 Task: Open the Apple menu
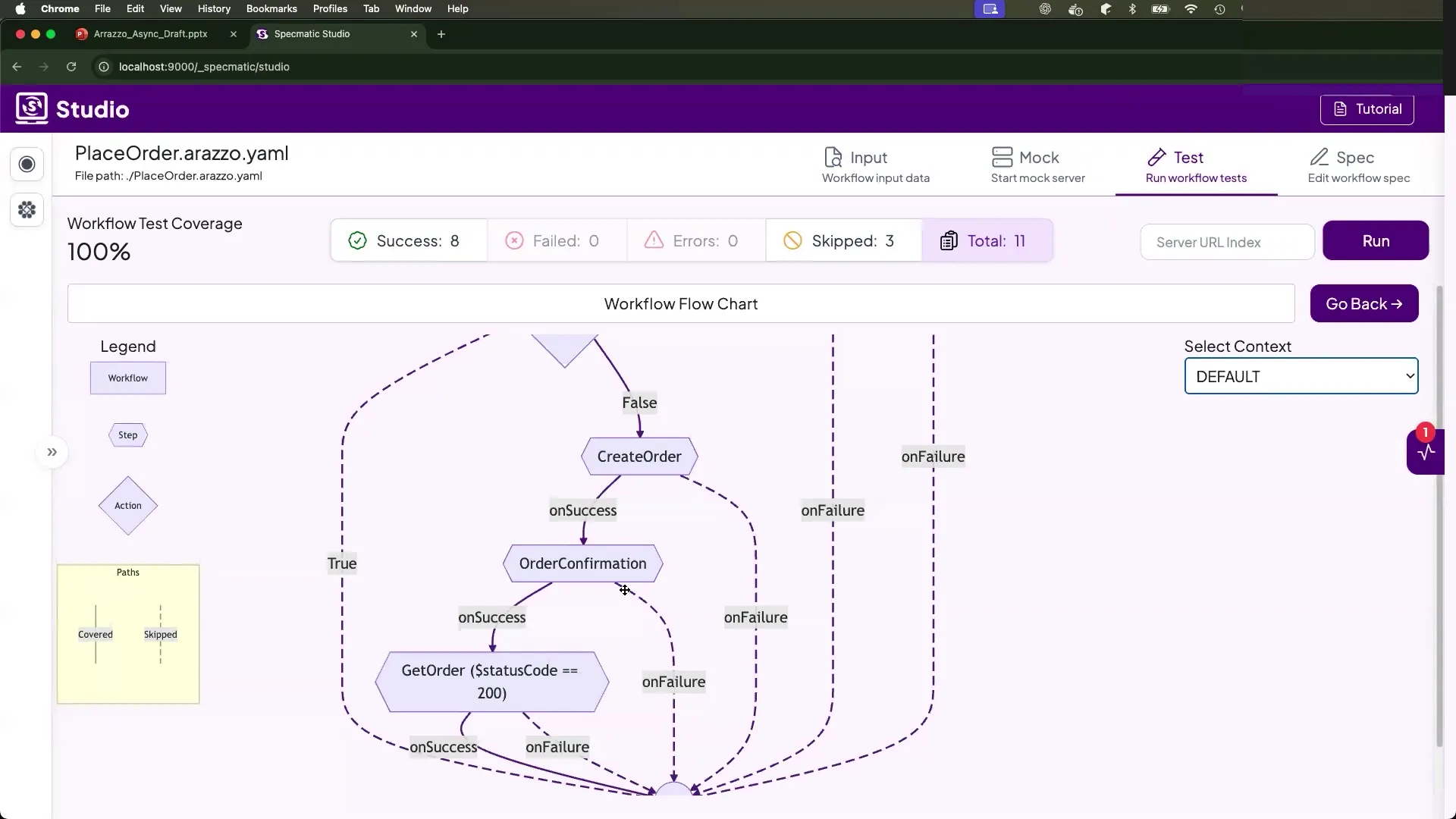20,9
